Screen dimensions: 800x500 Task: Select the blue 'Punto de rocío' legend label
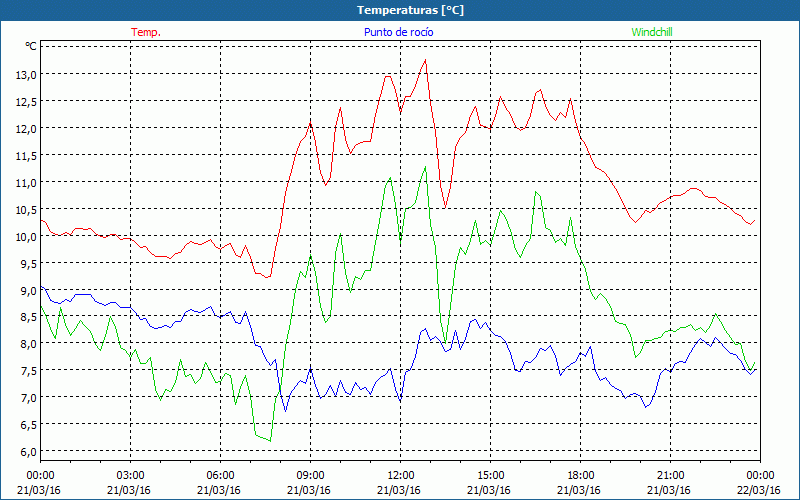coord(398,32)
